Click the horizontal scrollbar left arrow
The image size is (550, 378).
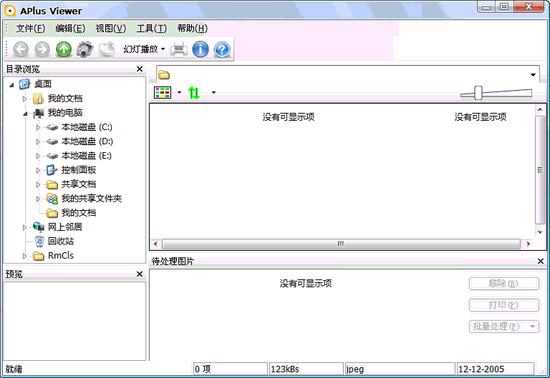[x=156, y=244]
